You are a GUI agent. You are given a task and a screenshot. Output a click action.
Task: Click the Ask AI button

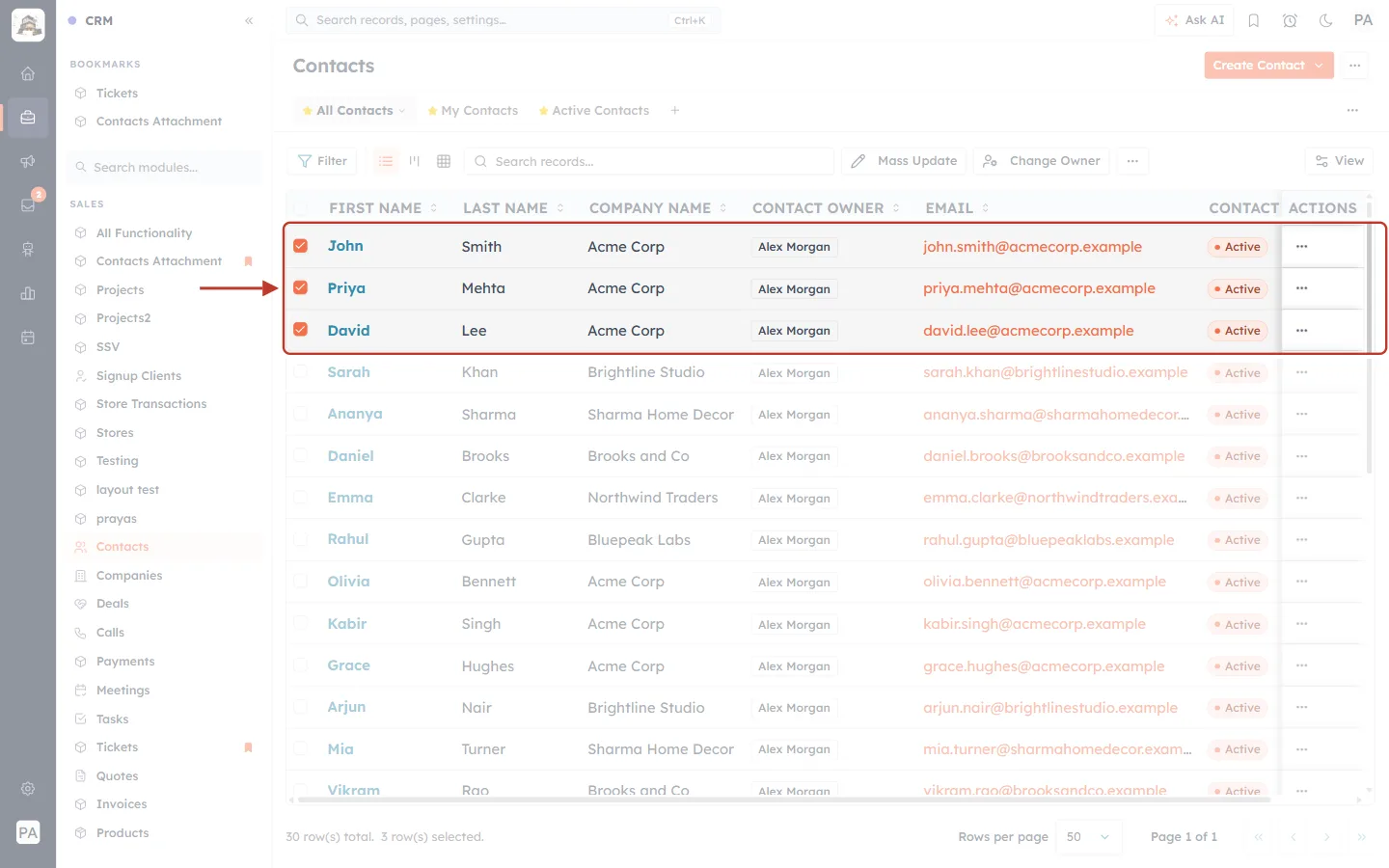coord(1194,20)
